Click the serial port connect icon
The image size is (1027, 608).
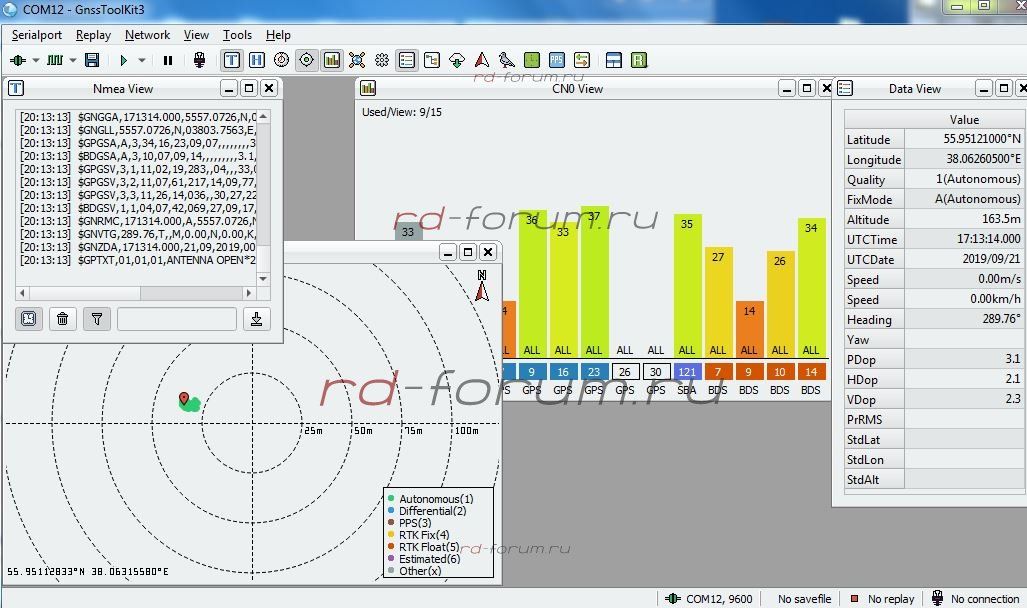18,60
